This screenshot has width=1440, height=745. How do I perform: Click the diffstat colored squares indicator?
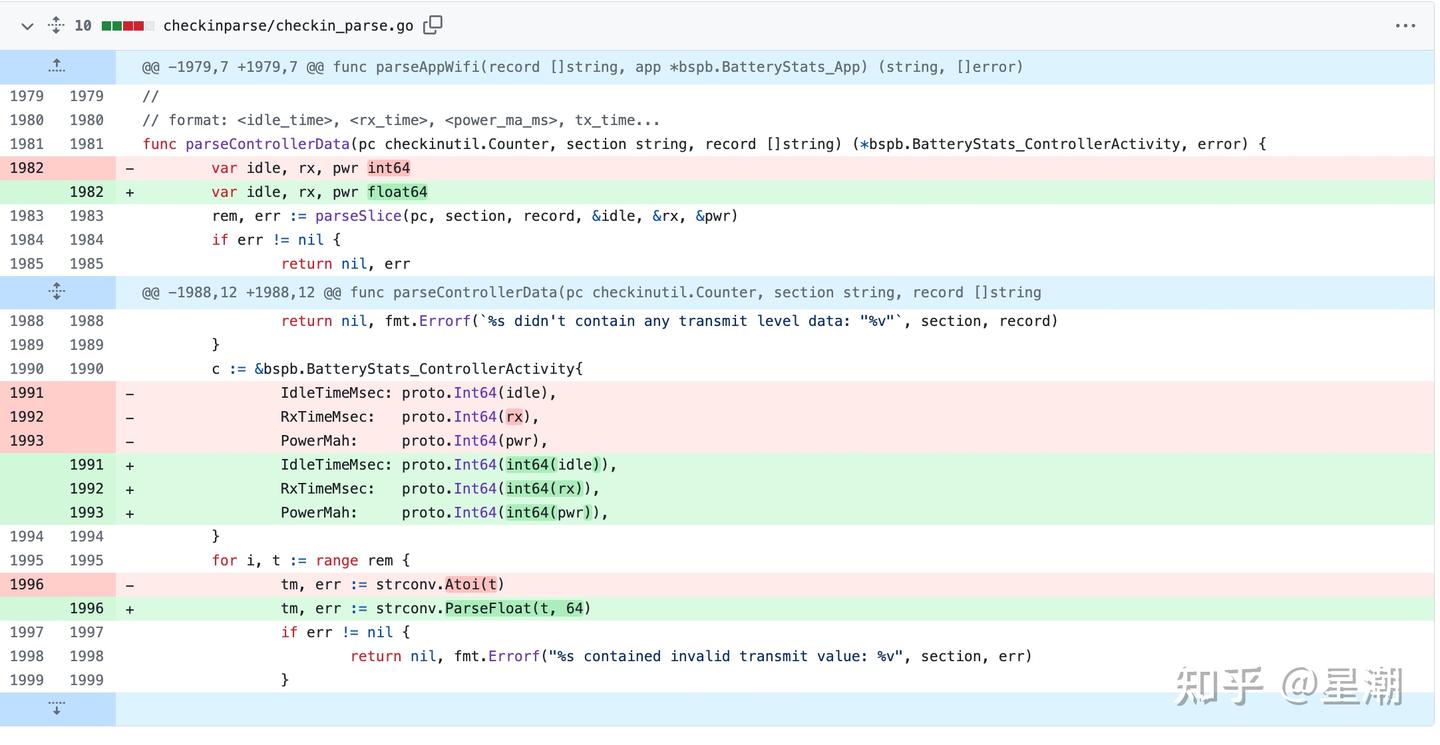[x=128, y=26]
